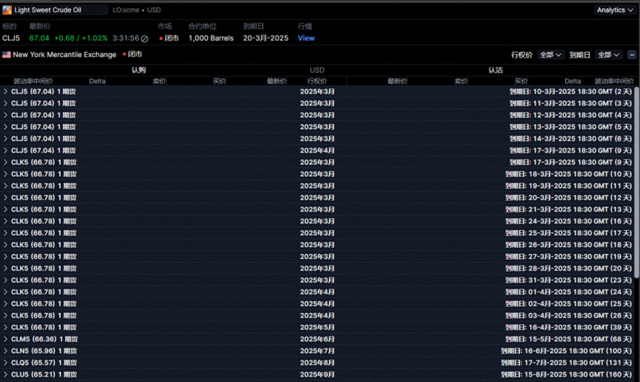Click the CLJ5 underlying ticker in header
Viewport: 640px width, 382px height.
click(x=11, y=38)
